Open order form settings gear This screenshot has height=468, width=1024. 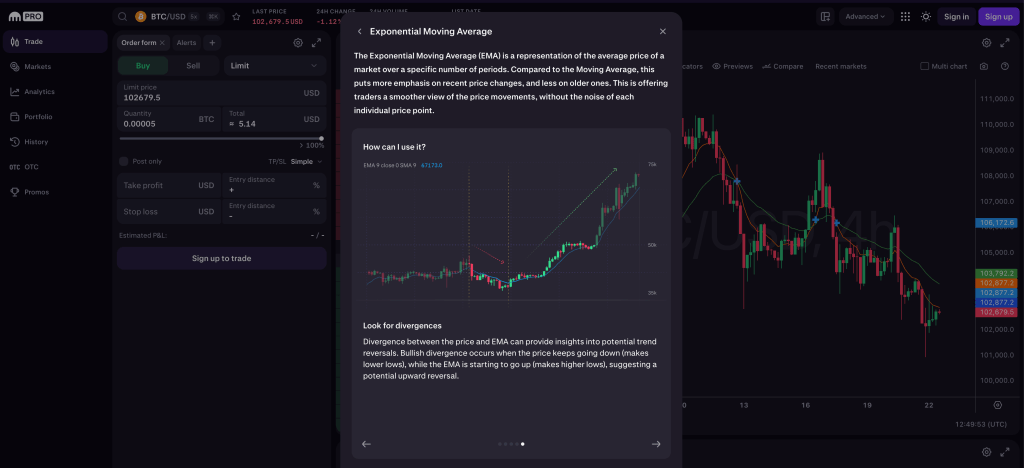tap(298, 43)
